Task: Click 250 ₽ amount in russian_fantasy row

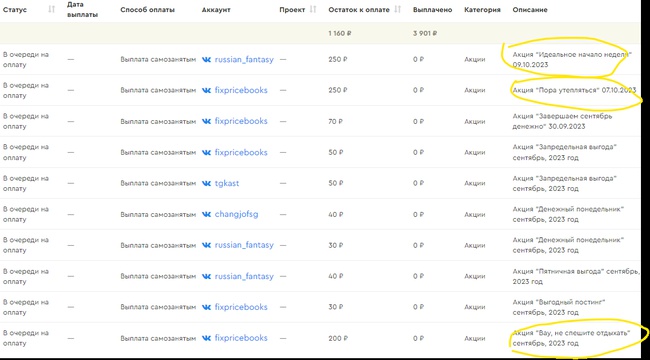Action: [x=337, y=59]
